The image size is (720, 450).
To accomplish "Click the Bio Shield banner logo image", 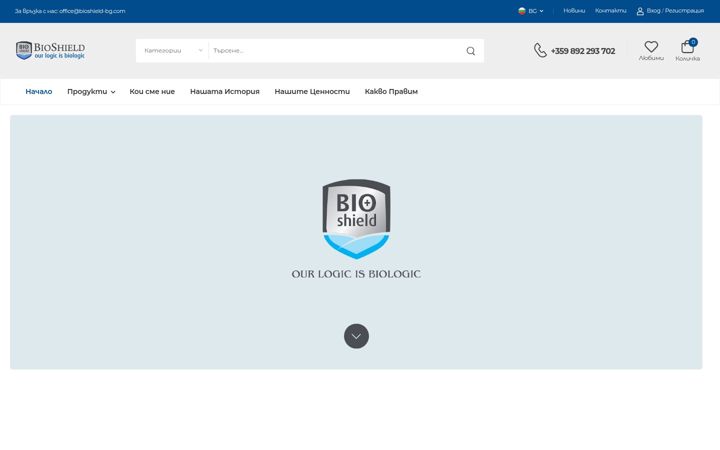I will coord(356,219).
